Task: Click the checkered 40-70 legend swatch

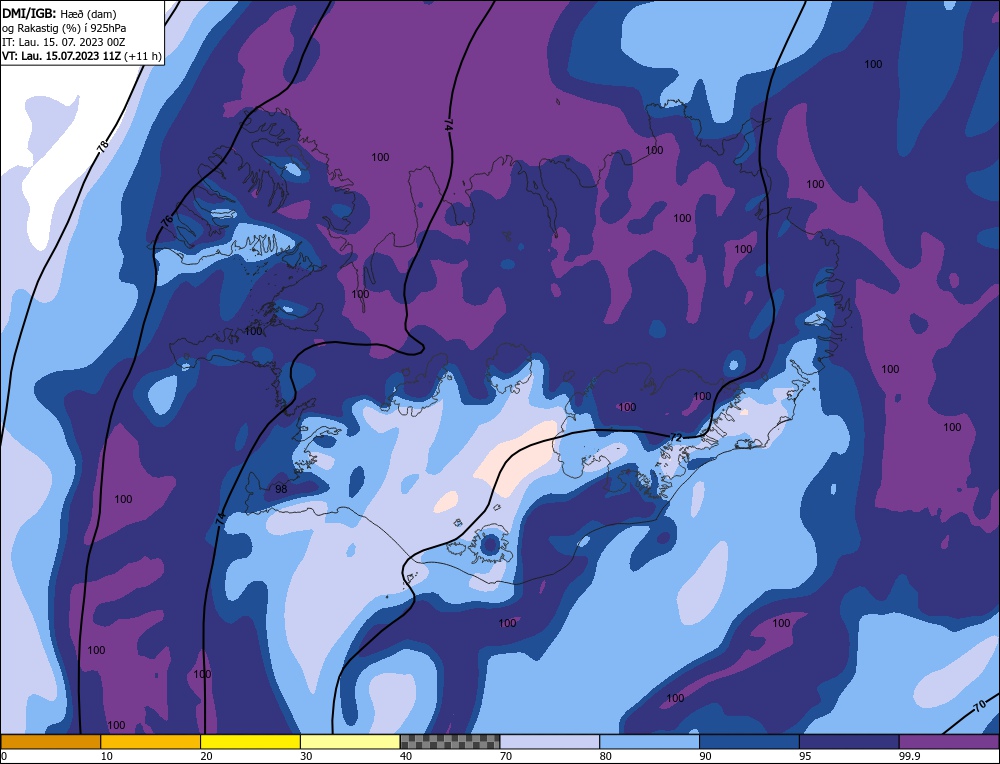Action: click(450, 742)
